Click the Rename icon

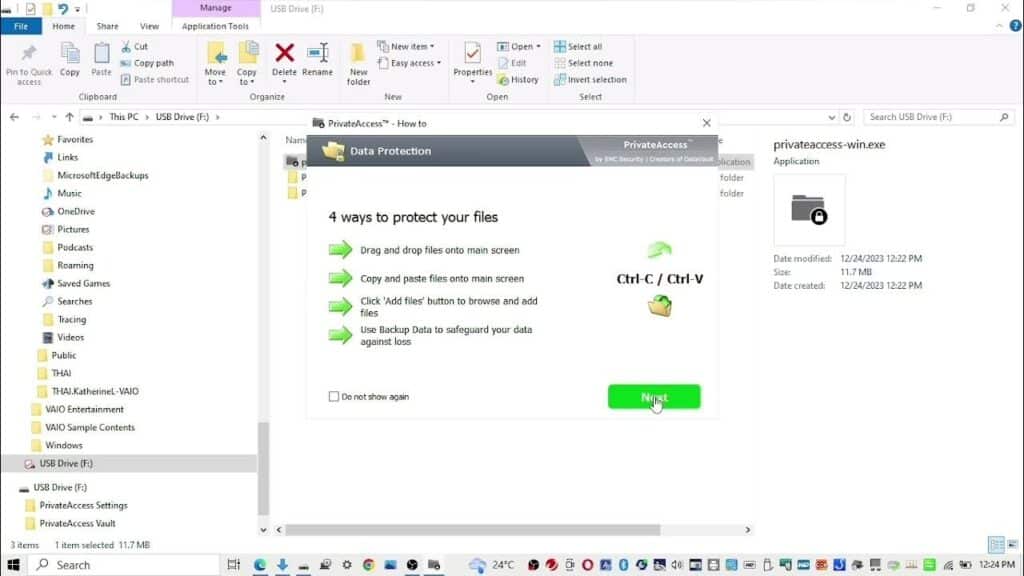tap(317, 53)
